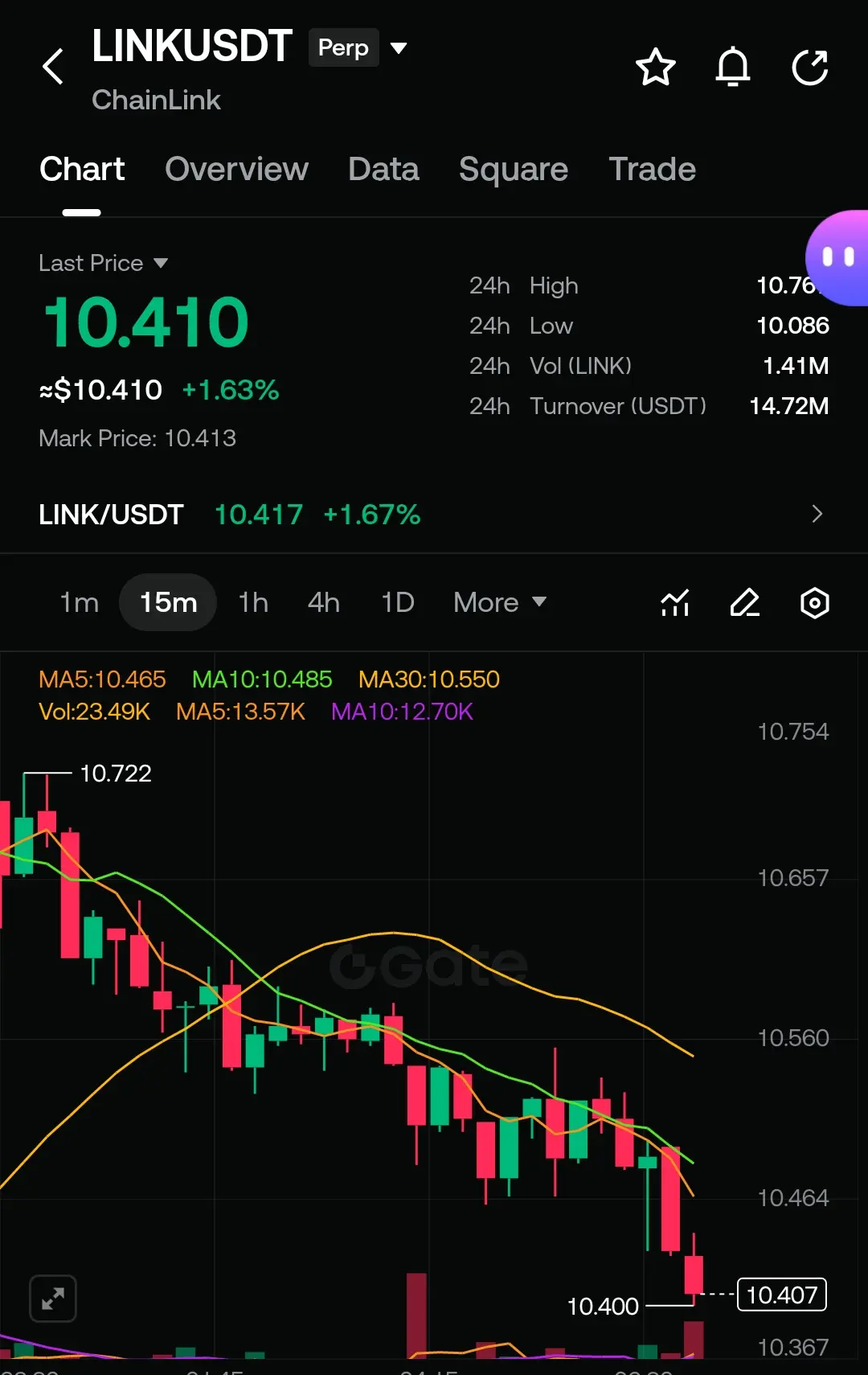The height and width of the screenshot is (1375, 868).
Task: Tap the 24h Low value 10.086
Action: point(792,326)
